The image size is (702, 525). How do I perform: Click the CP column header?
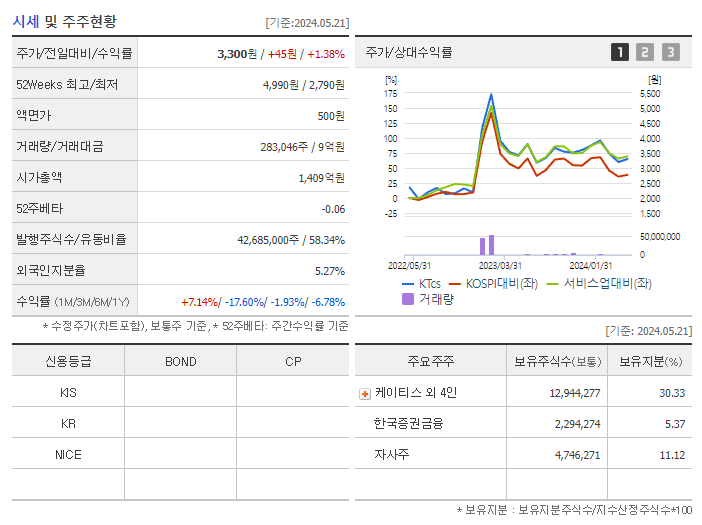293,362
